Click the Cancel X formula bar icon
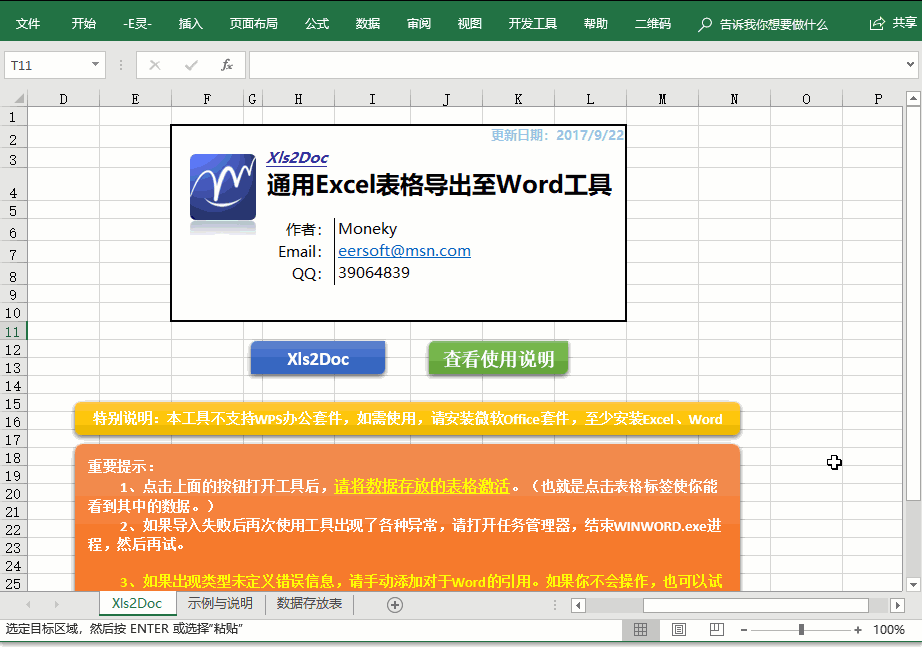This screenshot has height=648, width=922. pyautogui.click(x=155, y=65)
